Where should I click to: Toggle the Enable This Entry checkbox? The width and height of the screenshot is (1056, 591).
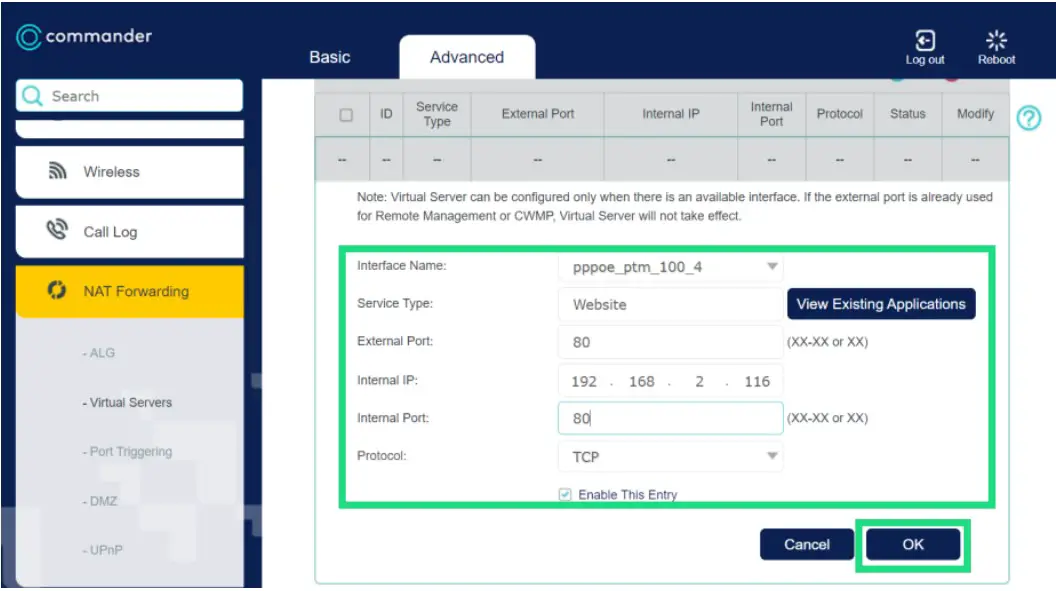(x=565, y=495)
